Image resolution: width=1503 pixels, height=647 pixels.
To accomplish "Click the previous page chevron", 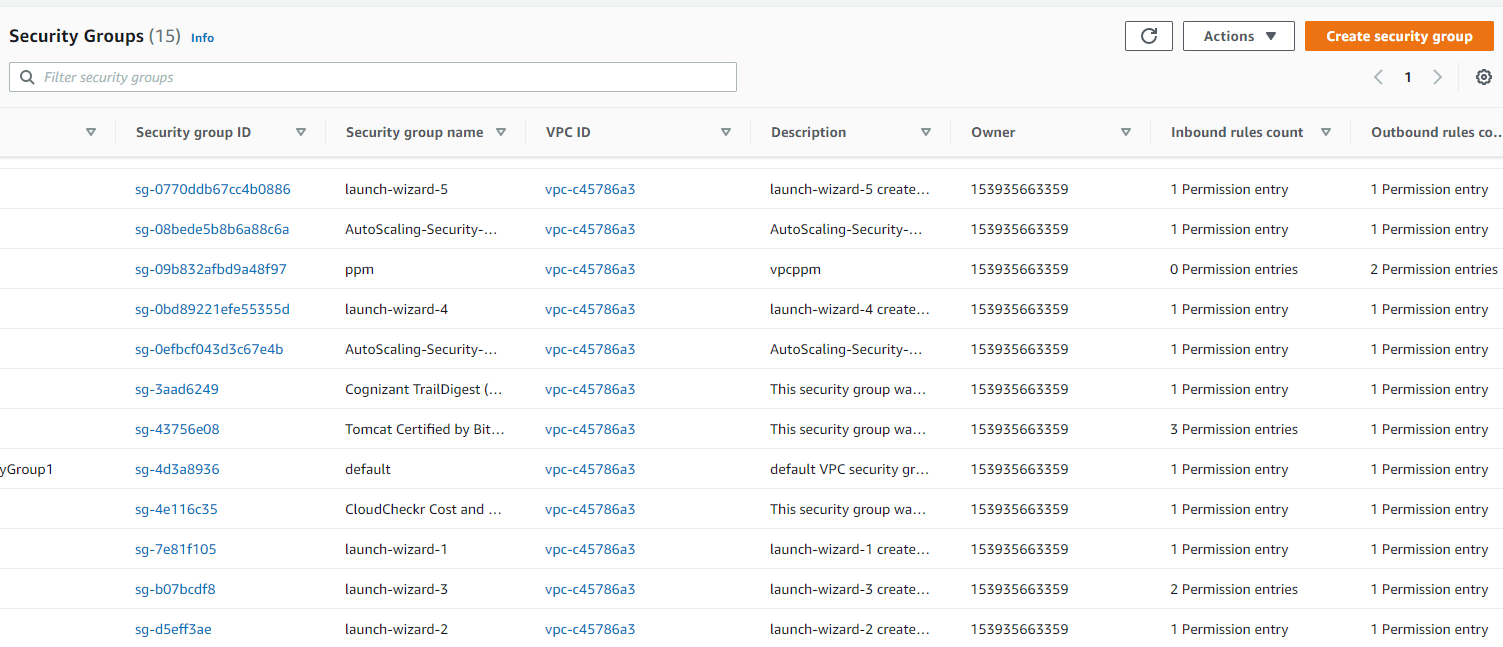I will coord(1378,76).
